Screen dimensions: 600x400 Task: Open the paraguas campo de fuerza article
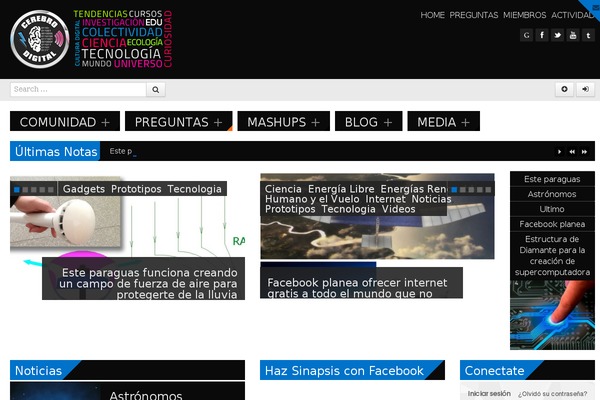pyautogui.click(x=148, y=284)
